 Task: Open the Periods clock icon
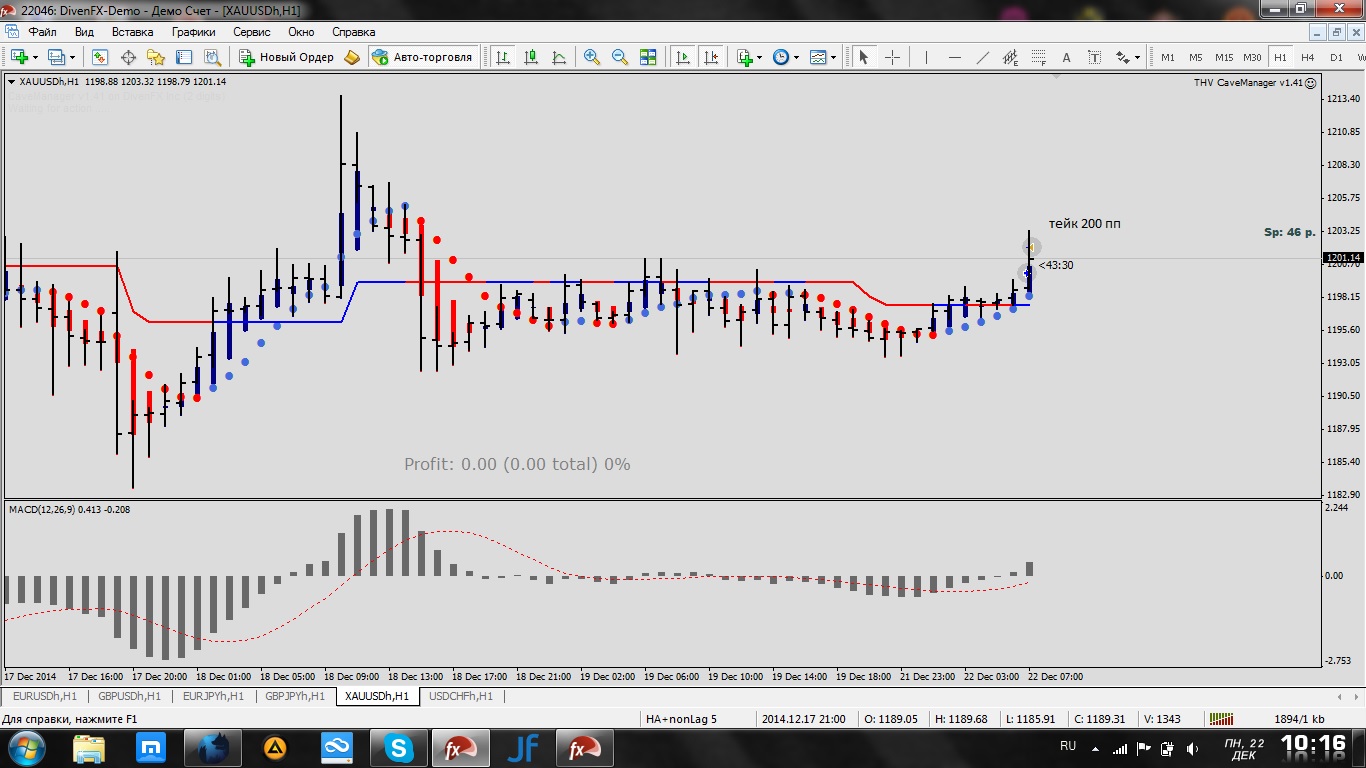781,57
